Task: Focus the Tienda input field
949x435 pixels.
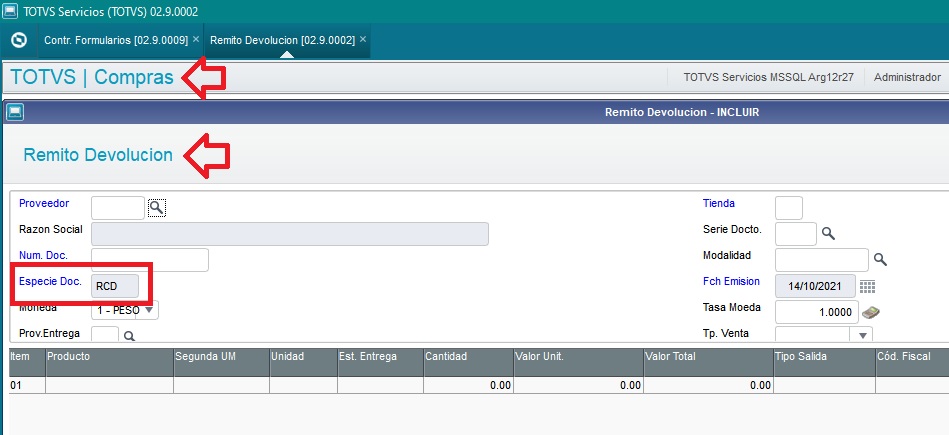Action: (x=789, y=208)
